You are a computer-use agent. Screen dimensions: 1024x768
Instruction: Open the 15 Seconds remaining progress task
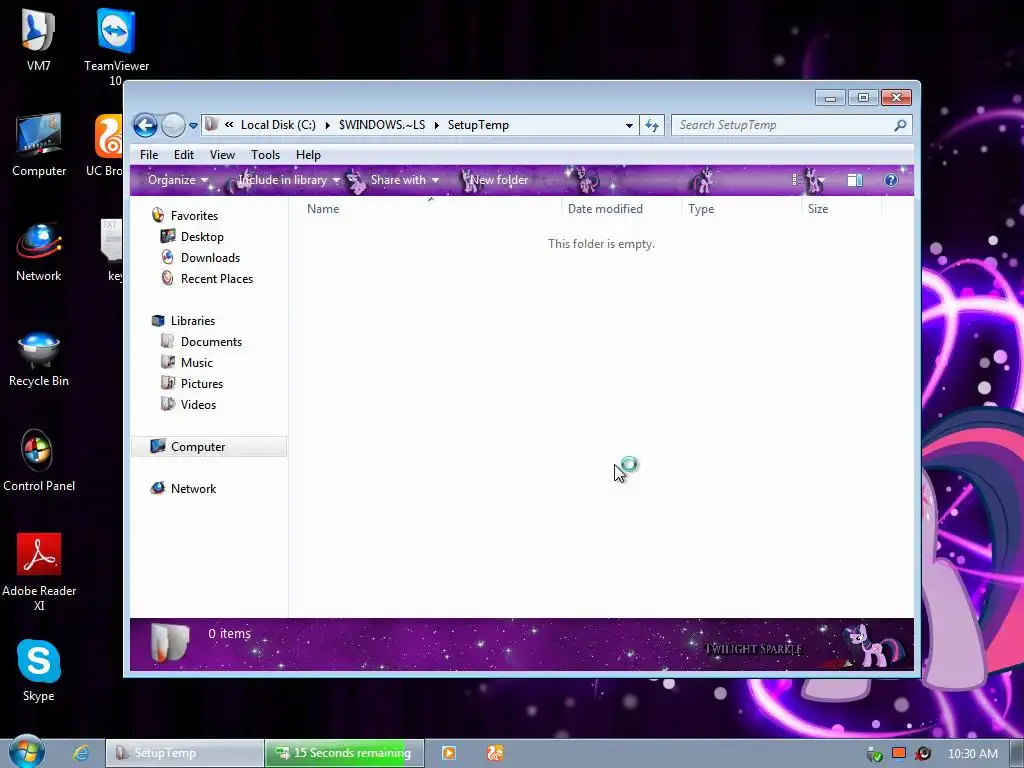click(x=344, y=753)
